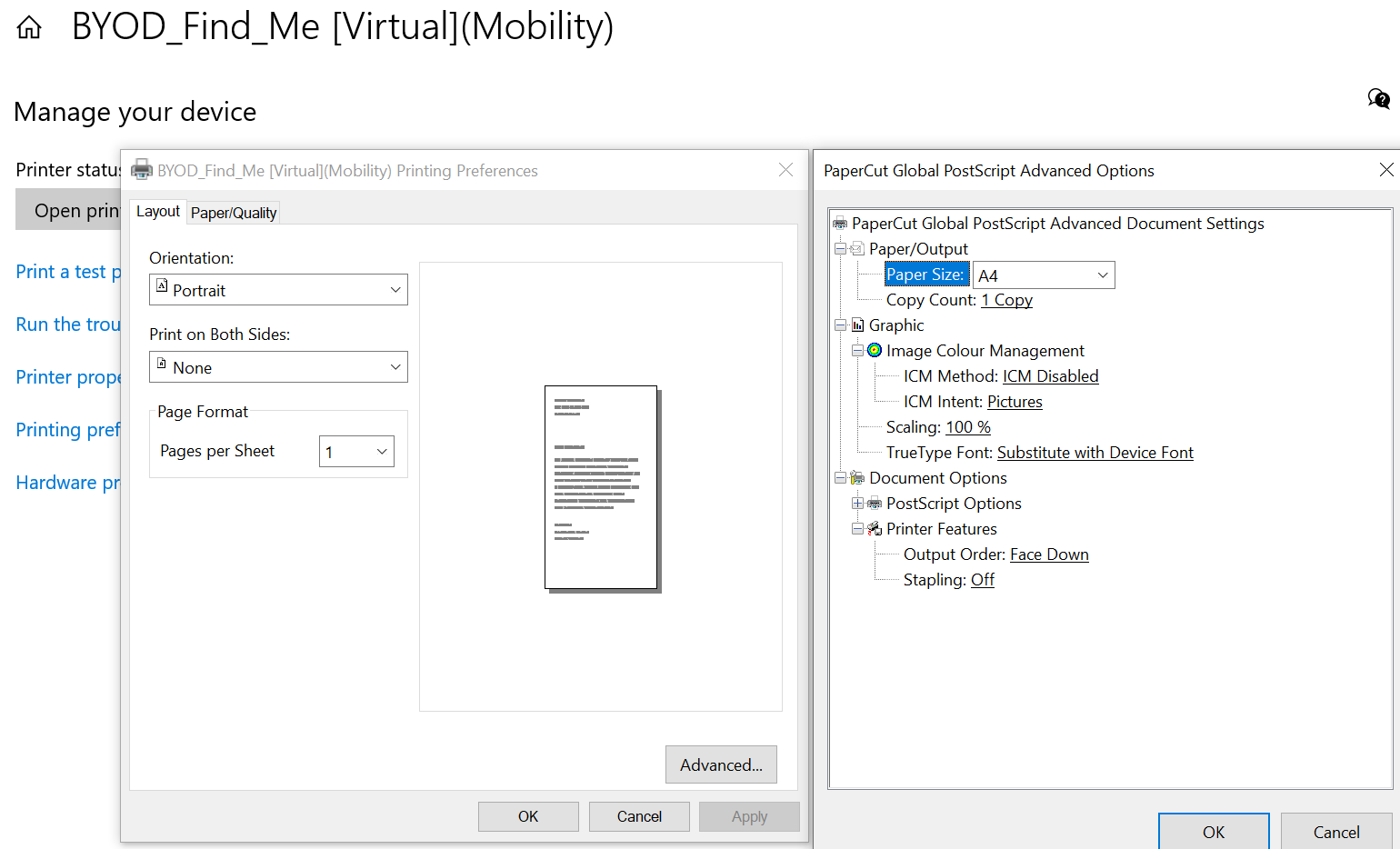Open the Pages per Sheet dropdown
This screenshot has height=849, width=1400.
356,452
